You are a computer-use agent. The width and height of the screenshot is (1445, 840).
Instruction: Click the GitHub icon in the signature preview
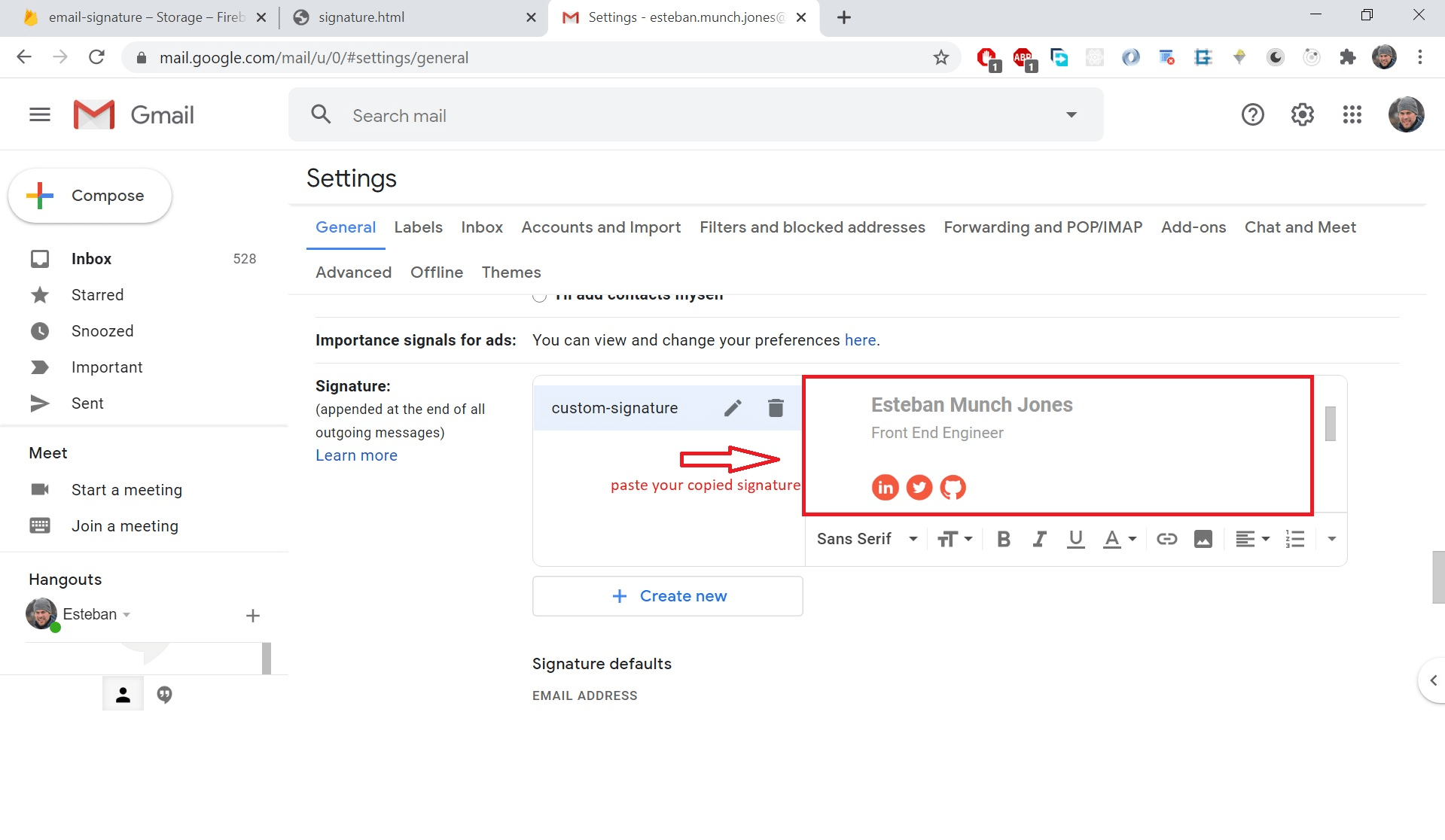coord(953,487)
